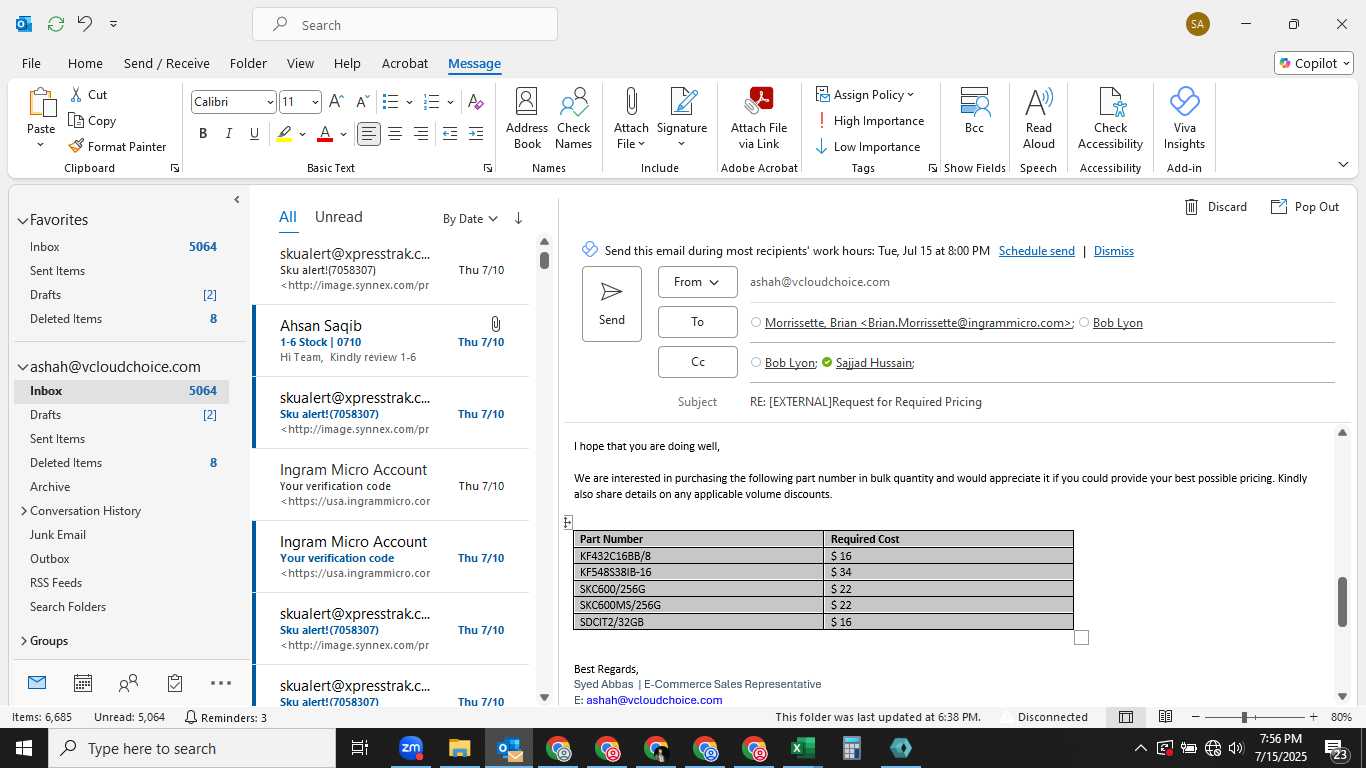Increase font size with grow icon

[336, 102]
